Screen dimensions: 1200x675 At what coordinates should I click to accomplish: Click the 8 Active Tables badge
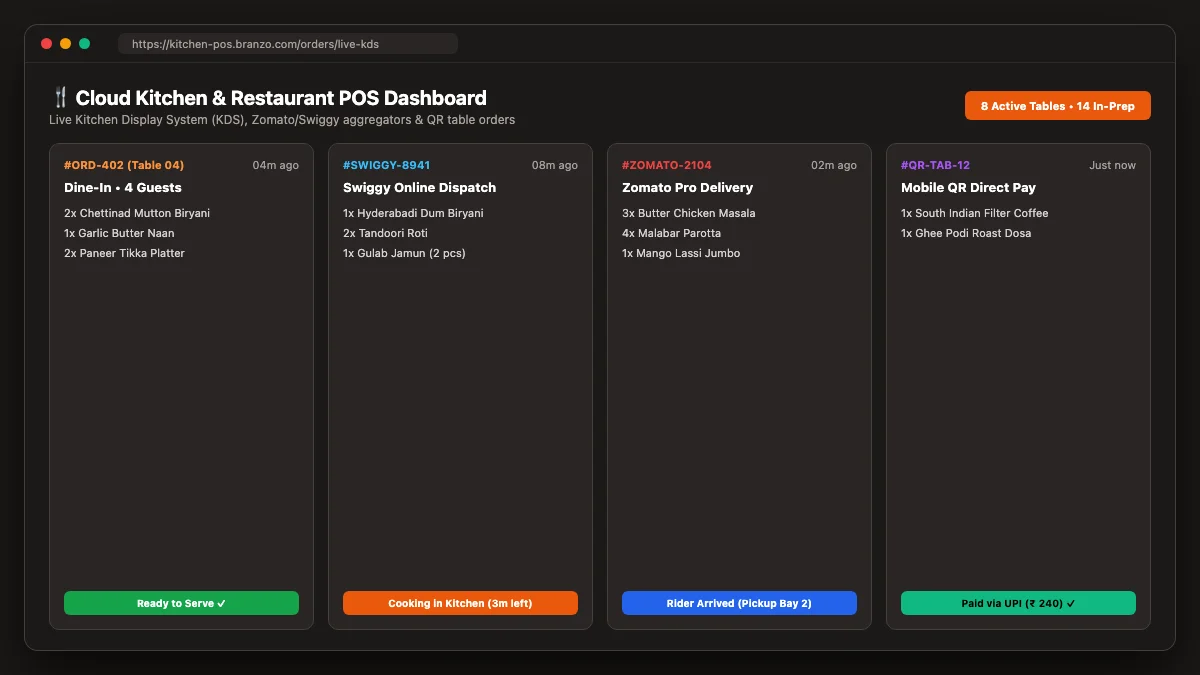click(1058, 106)
